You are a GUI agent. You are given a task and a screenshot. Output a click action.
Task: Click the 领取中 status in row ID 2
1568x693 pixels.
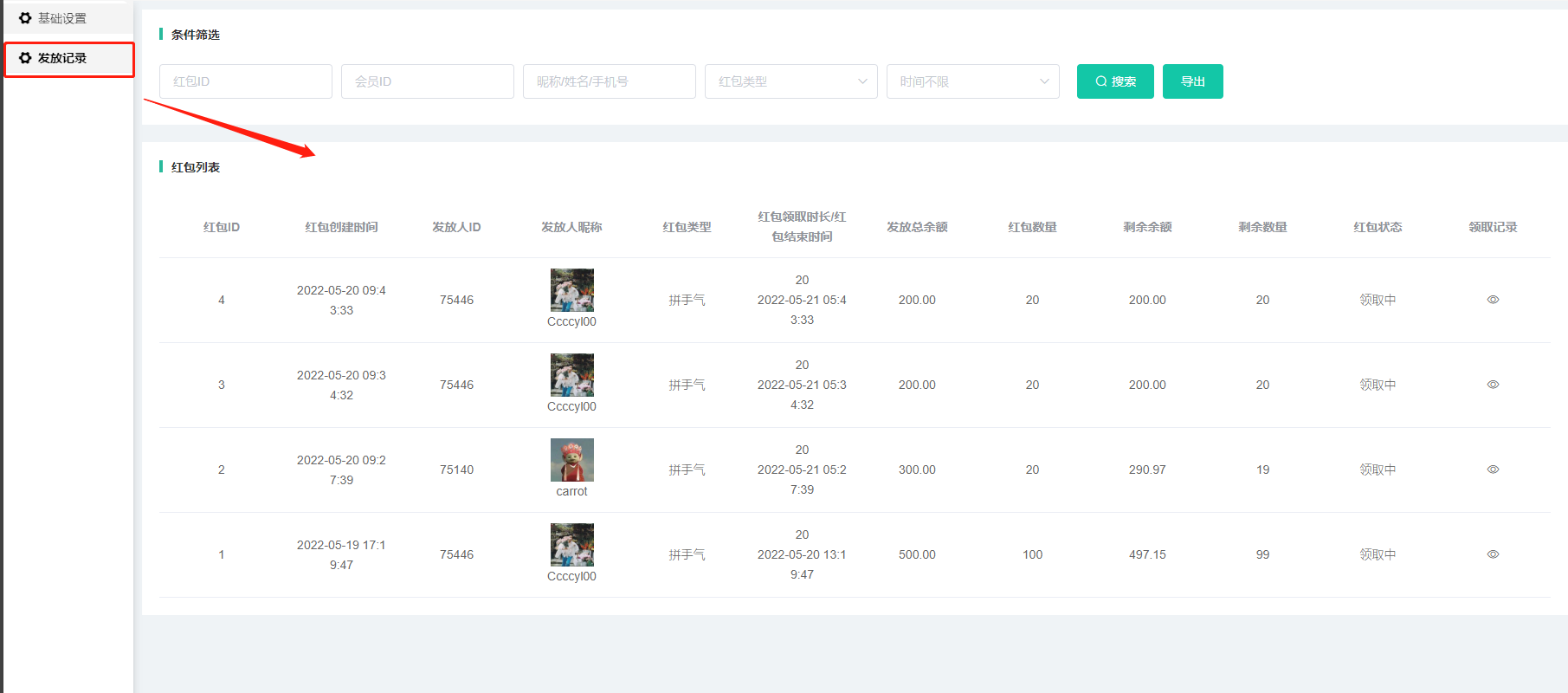tap(1377, 470)
